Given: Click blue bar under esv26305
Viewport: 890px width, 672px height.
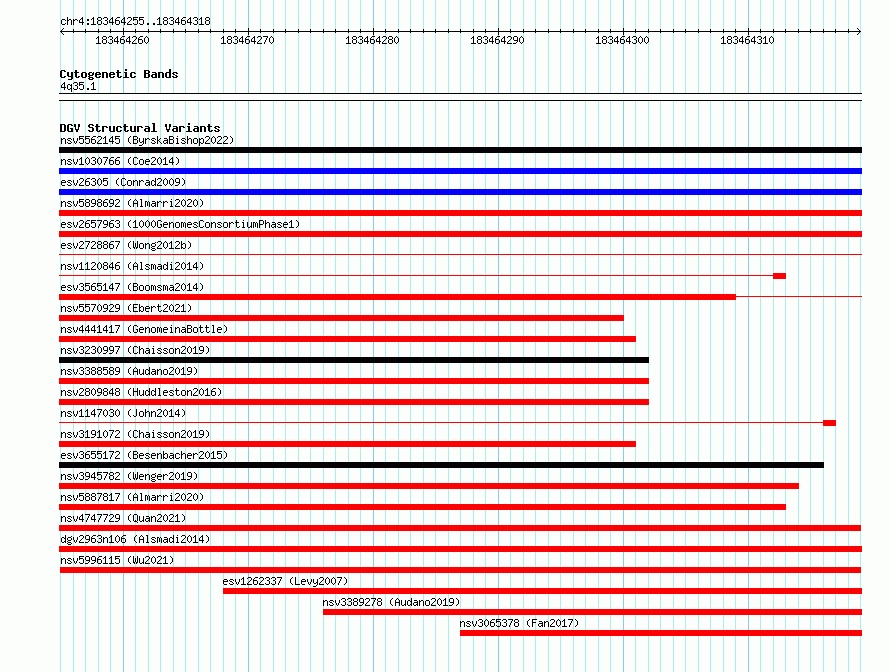Looking at the screenshot, I should (460, 192).
